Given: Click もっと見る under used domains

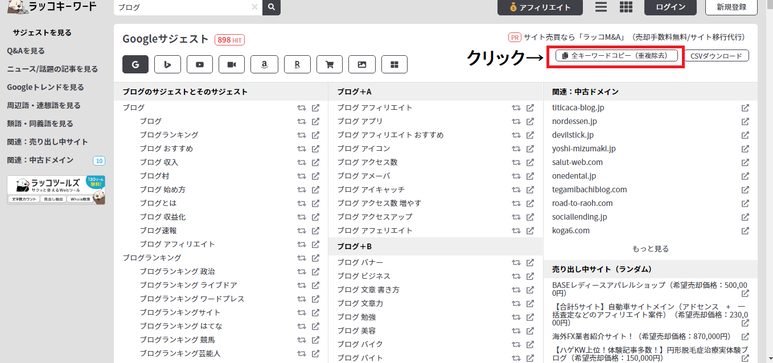Looking at the screenshot, I should coord(650,249).
